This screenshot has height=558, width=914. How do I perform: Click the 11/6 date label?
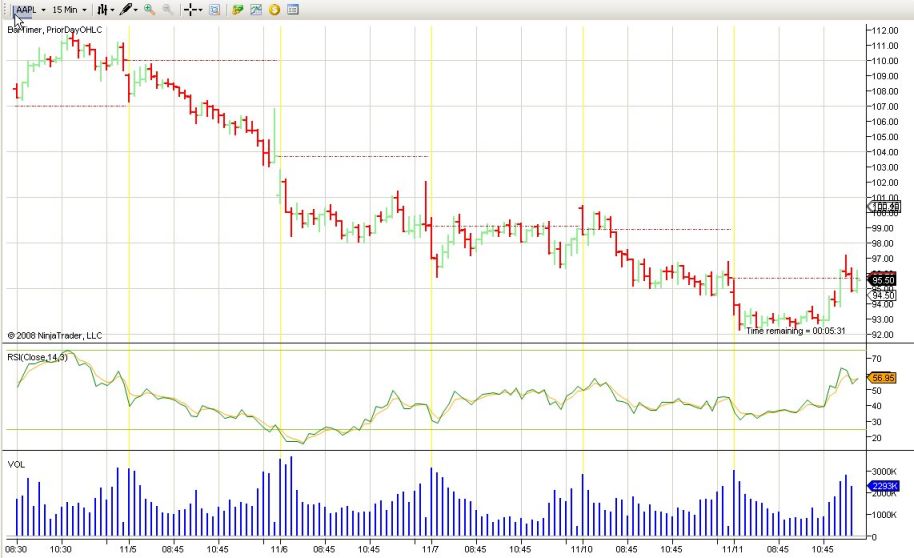click(x=279, y=549)
